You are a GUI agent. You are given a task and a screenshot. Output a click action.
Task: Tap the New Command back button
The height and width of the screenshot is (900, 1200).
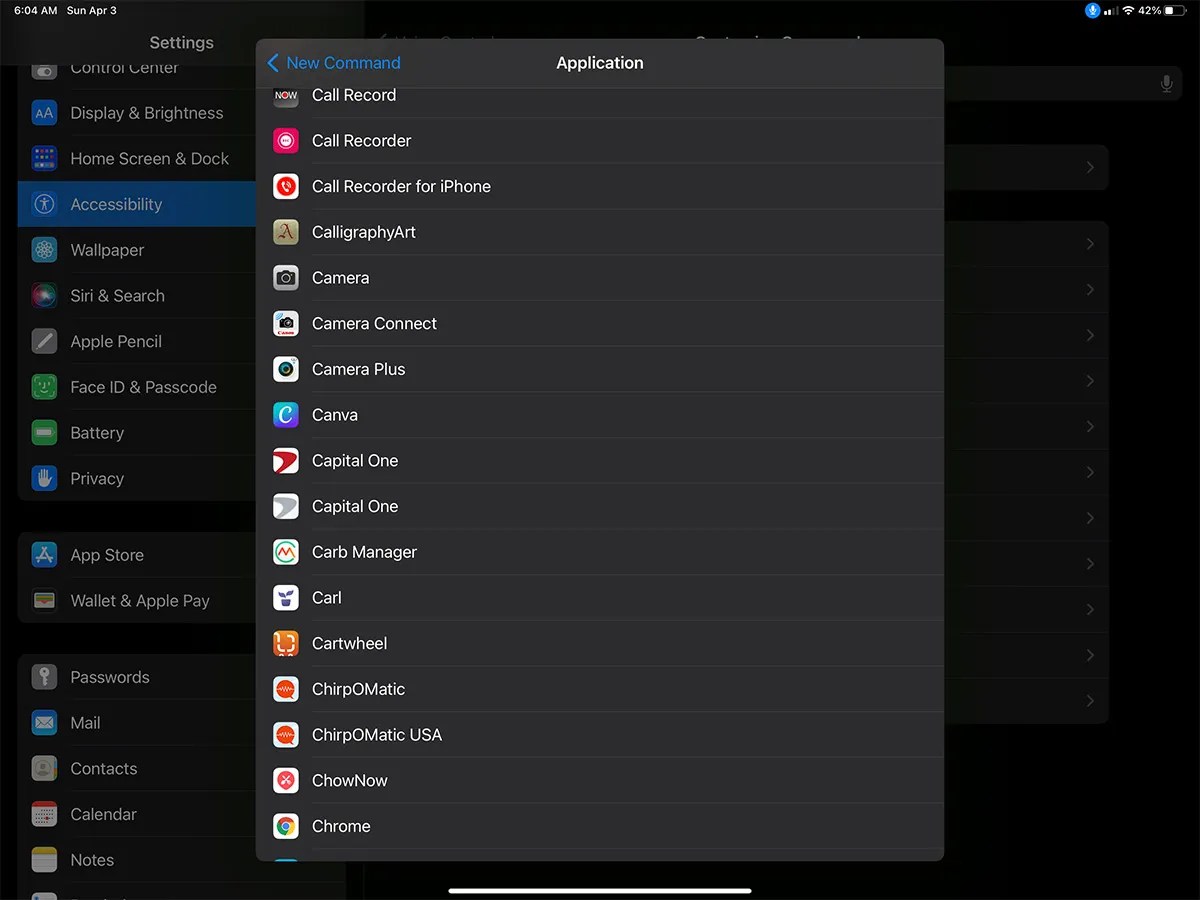click(x=333, y=62)
